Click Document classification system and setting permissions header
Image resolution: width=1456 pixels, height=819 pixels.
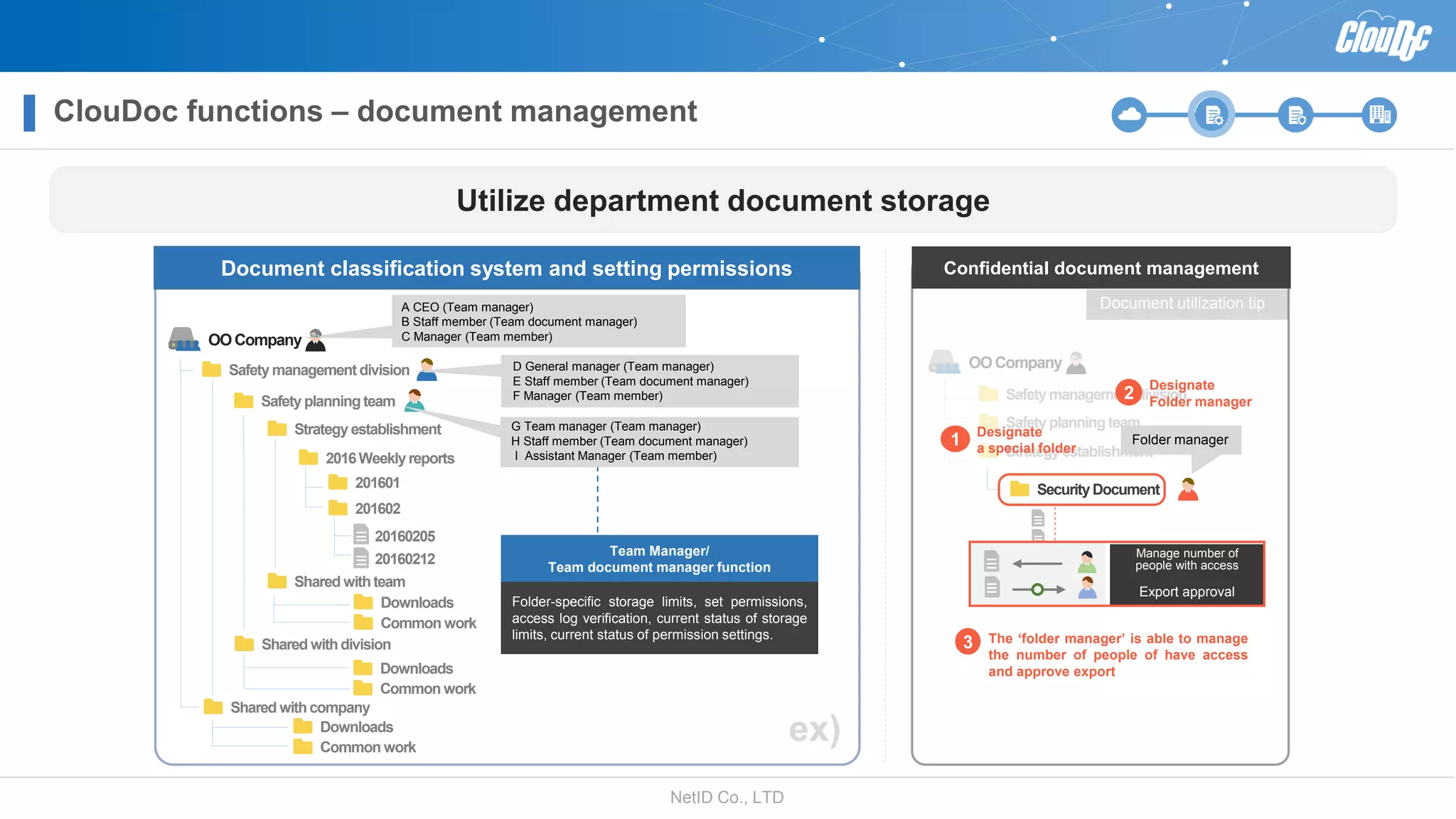point(506,268)
